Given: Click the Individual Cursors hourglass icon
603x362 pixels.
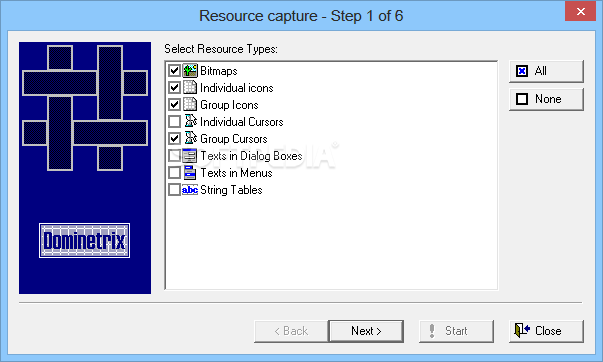Looking at the screenshot, I should [190, 121].
